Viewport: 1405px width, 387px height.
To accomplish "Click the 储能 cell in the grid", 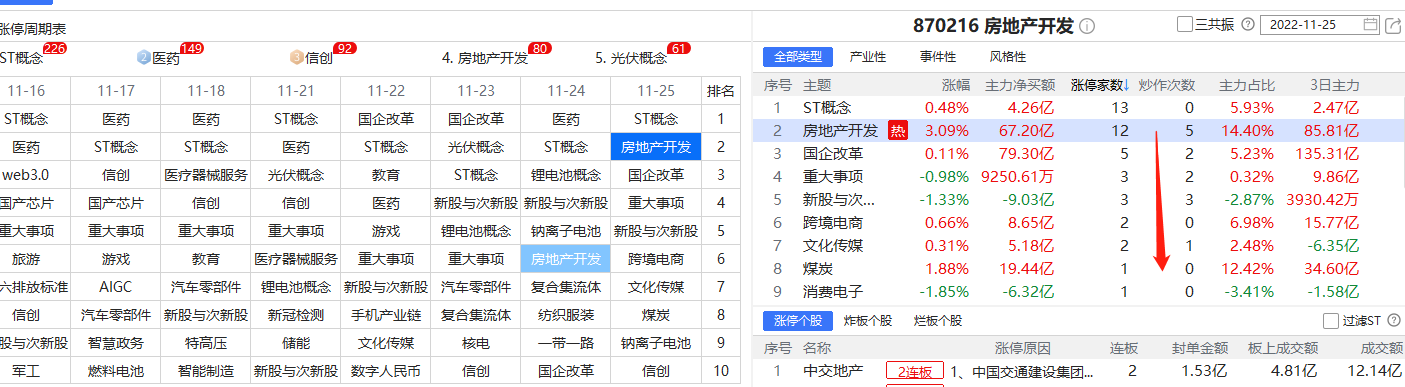I will (295, 343).
